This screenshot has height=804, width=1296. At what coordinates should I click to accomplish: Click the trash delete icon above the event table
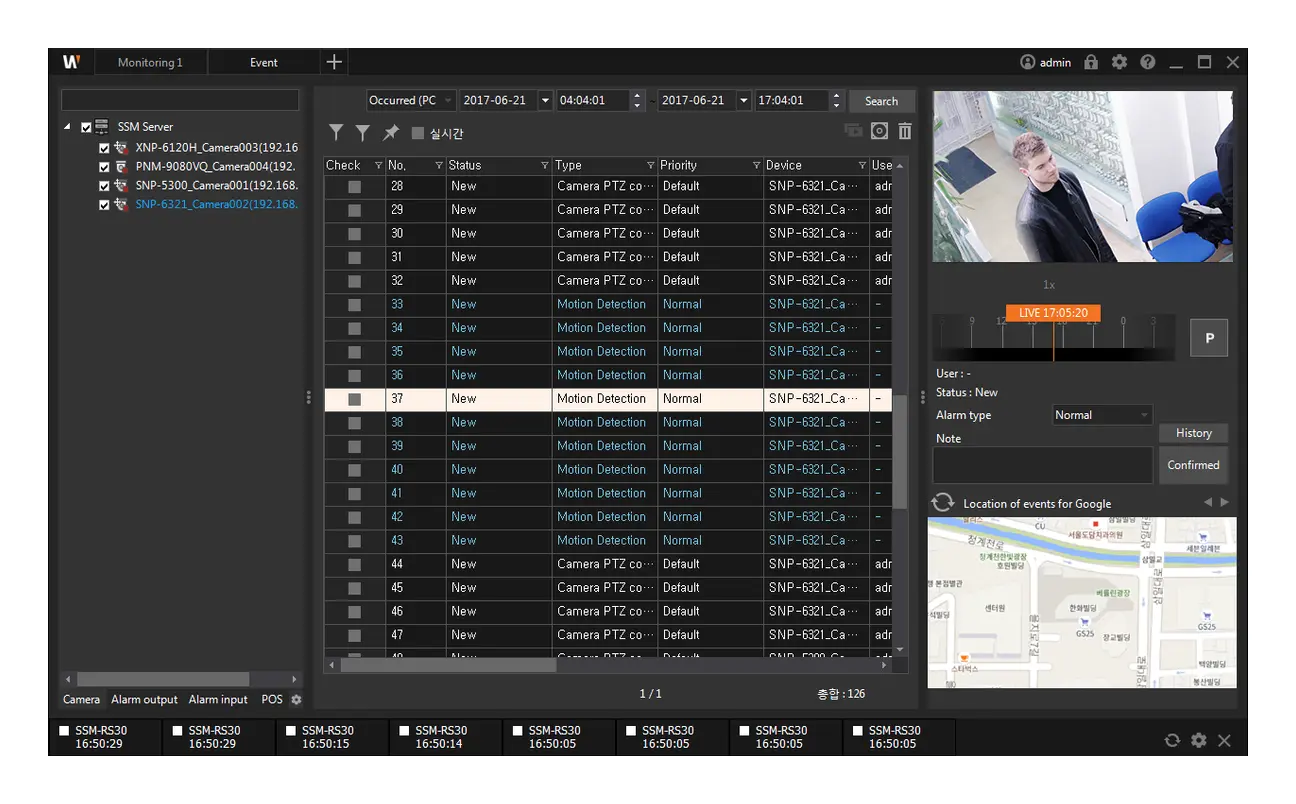click(905, 131)
